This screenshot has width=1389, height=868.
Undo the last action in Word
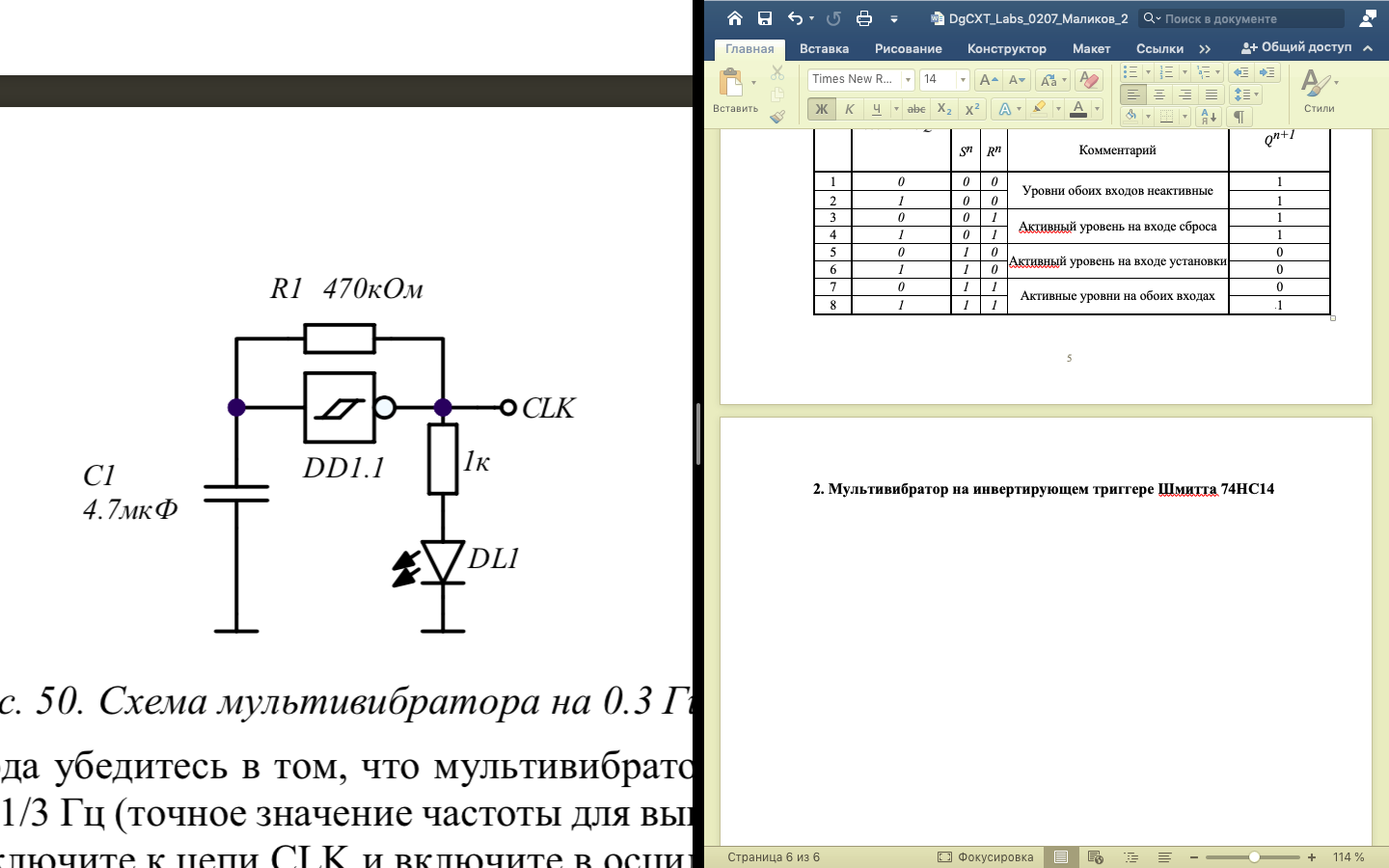click(795, 18)
